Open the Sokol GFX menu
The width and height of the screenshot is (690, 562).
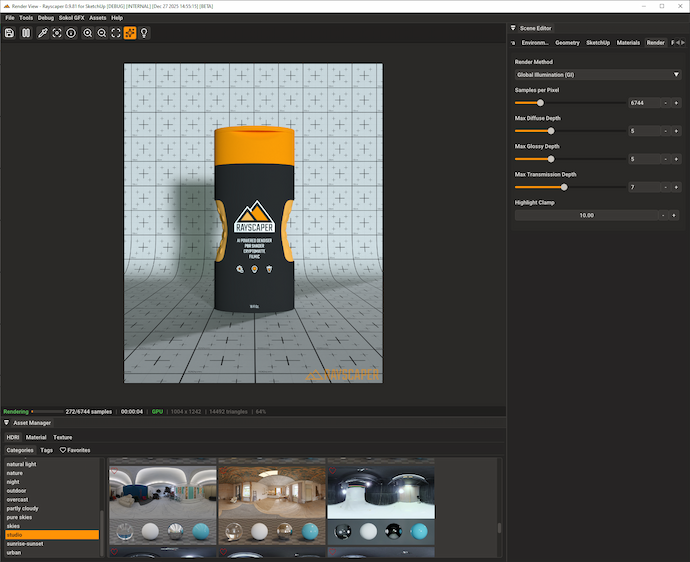(71, 18)
